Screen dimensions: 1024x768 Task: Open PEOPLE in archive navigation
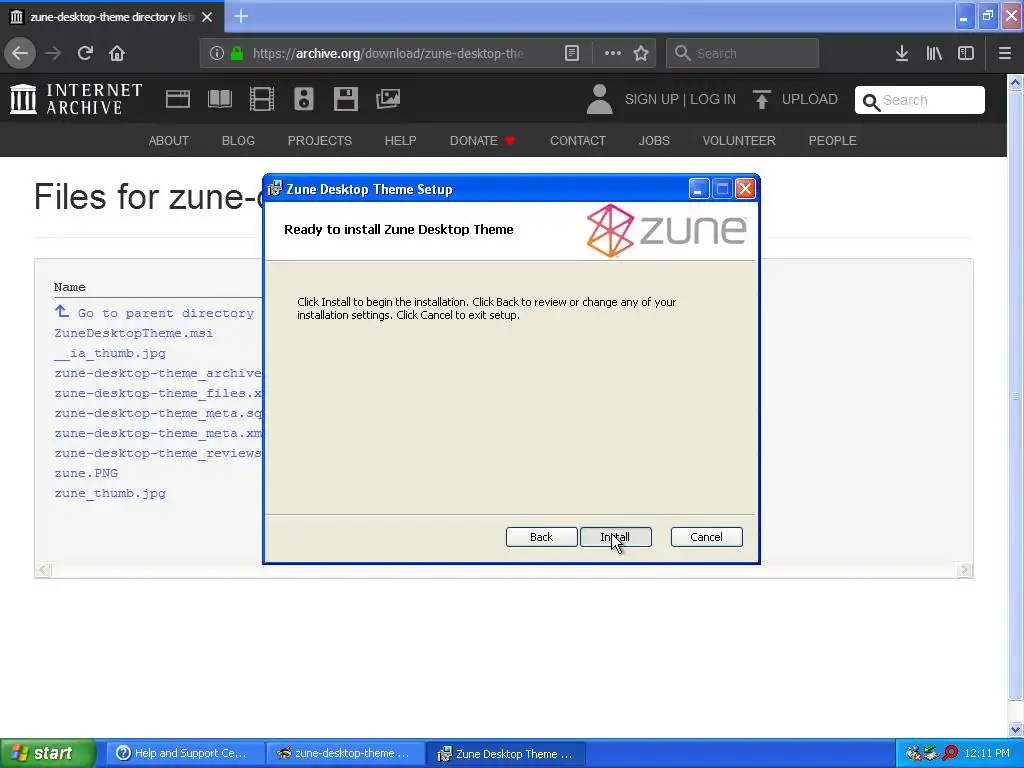(x=833, y=140)
